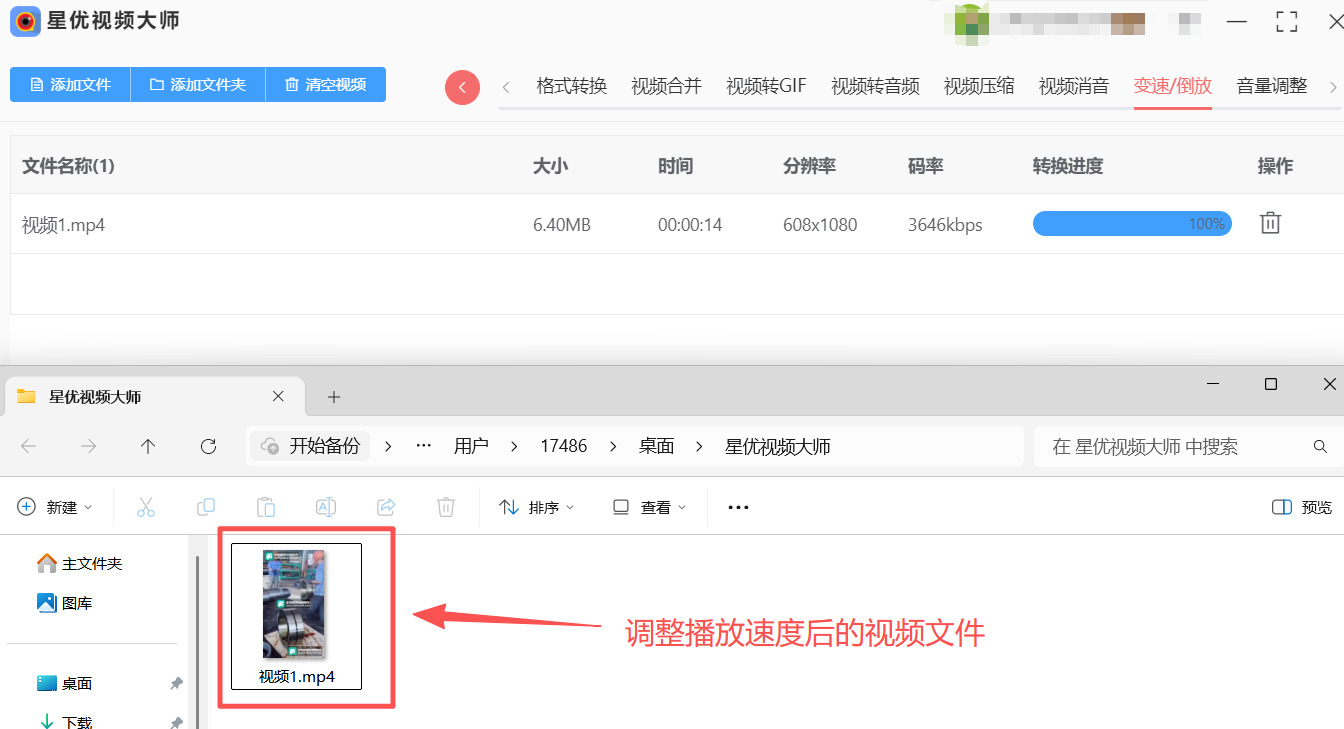Click the copy icon in Explorer toolbar
The height and width of the screenshot is (729, 1344).
pos(206,507)
